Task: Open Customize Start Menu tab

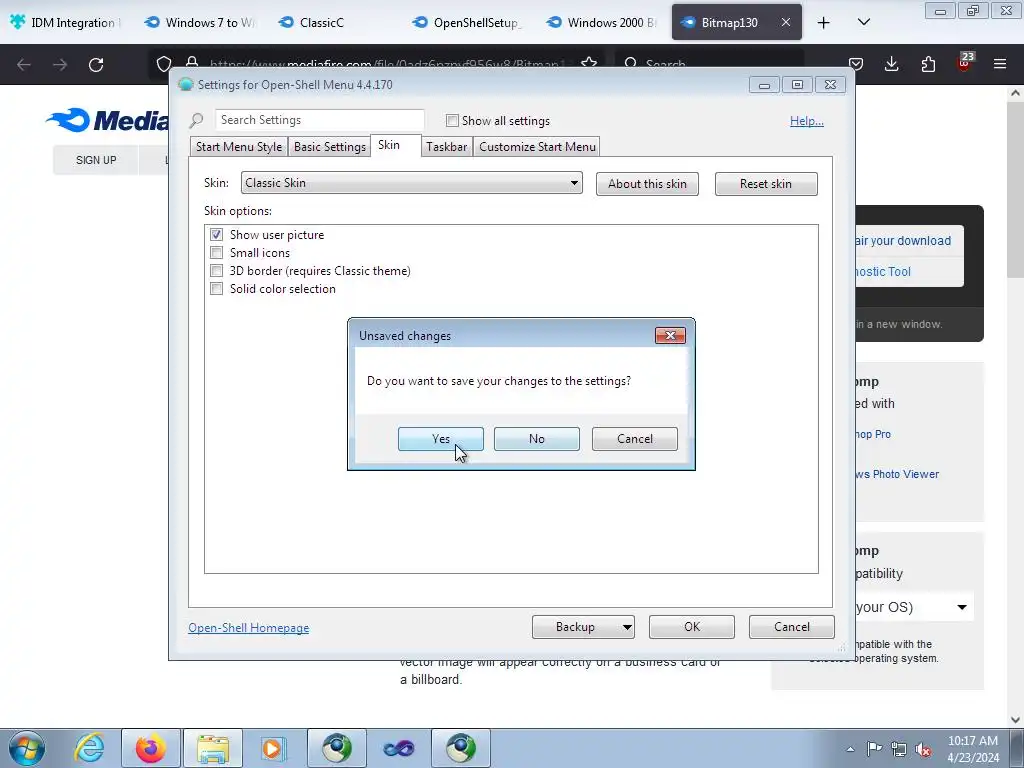Action: 537,146
